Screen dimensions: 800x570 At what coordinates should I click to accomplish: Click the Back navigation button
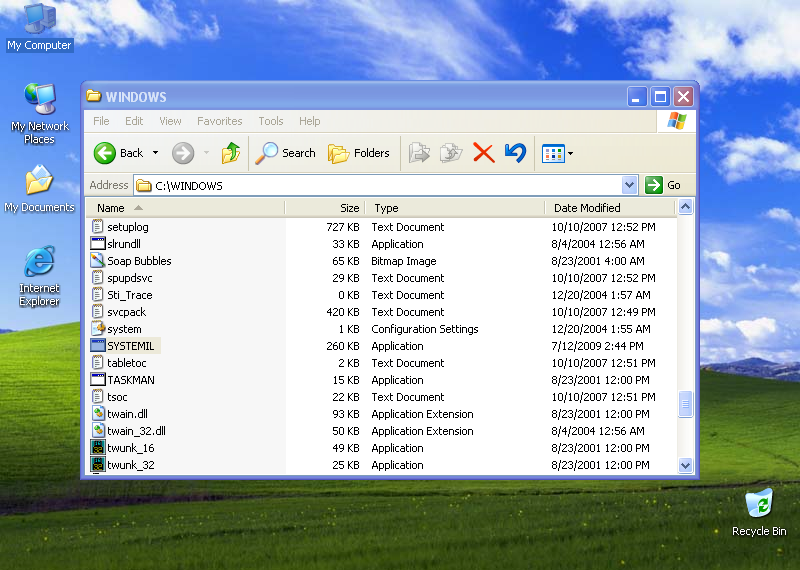coord(119,153)
